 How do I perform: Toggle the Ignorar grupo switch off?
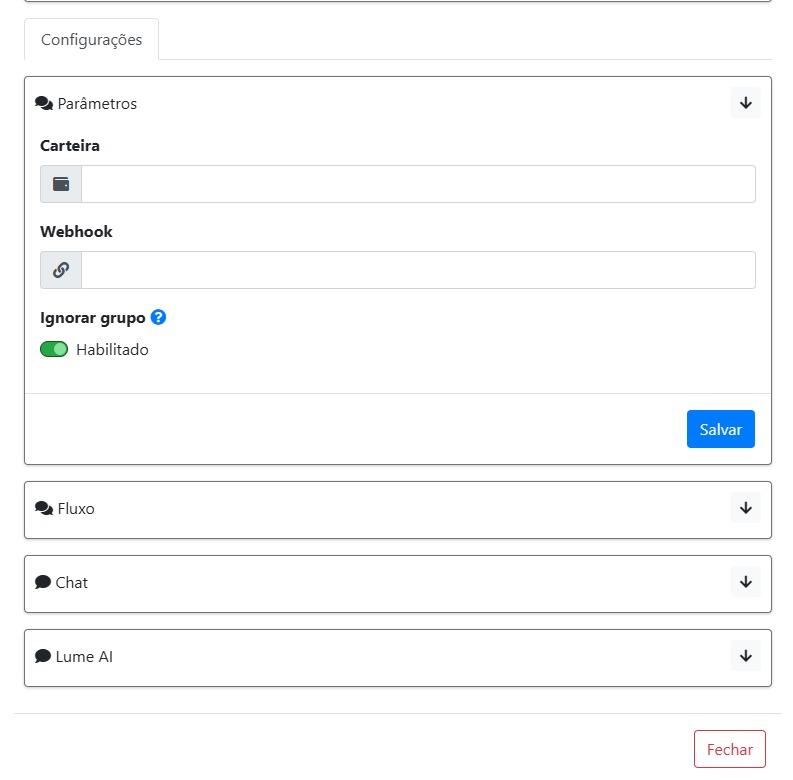(54, 349)
